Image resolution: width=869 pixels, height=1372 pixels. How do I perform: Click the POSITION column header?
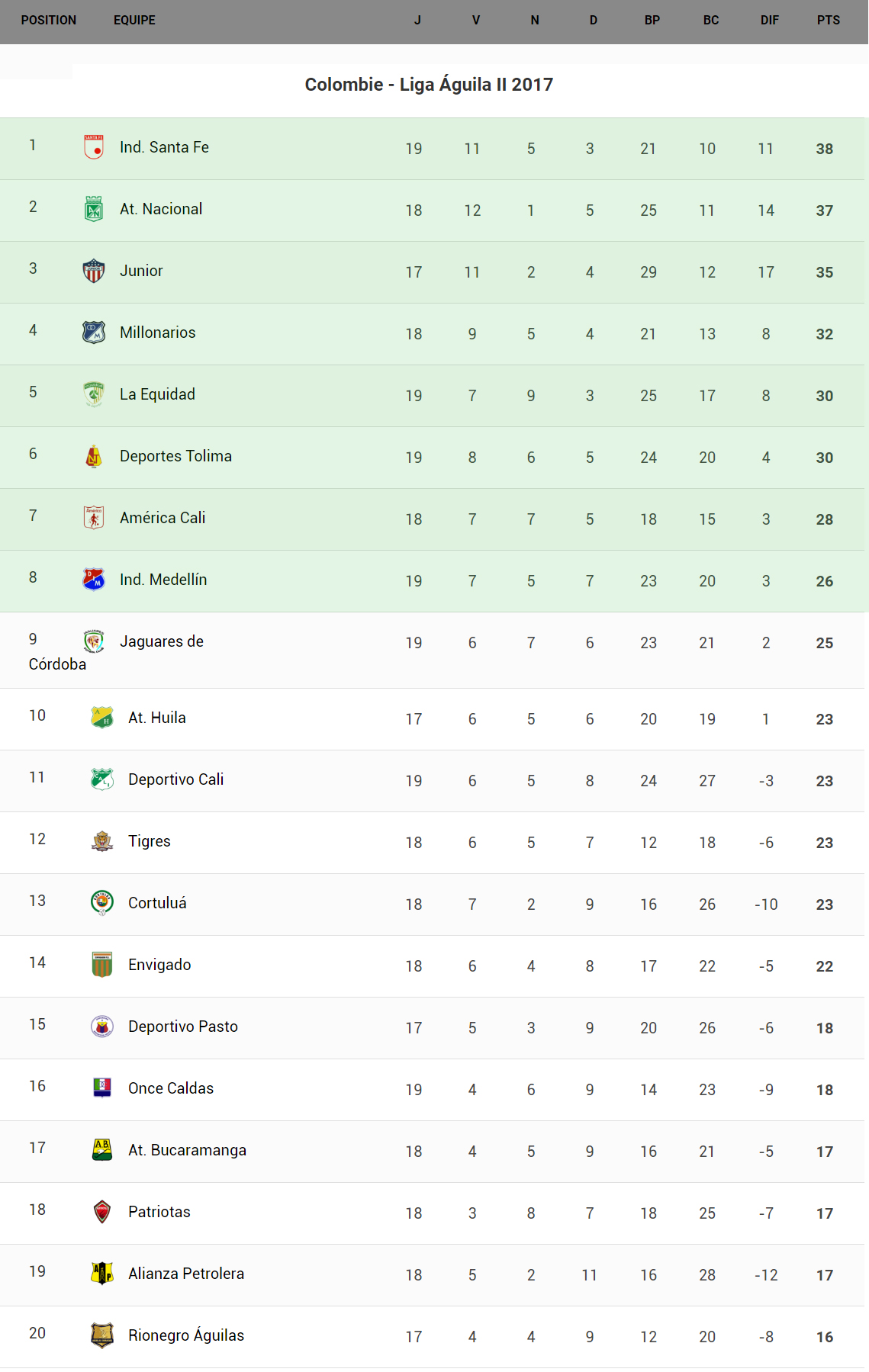tap(49, 21)
